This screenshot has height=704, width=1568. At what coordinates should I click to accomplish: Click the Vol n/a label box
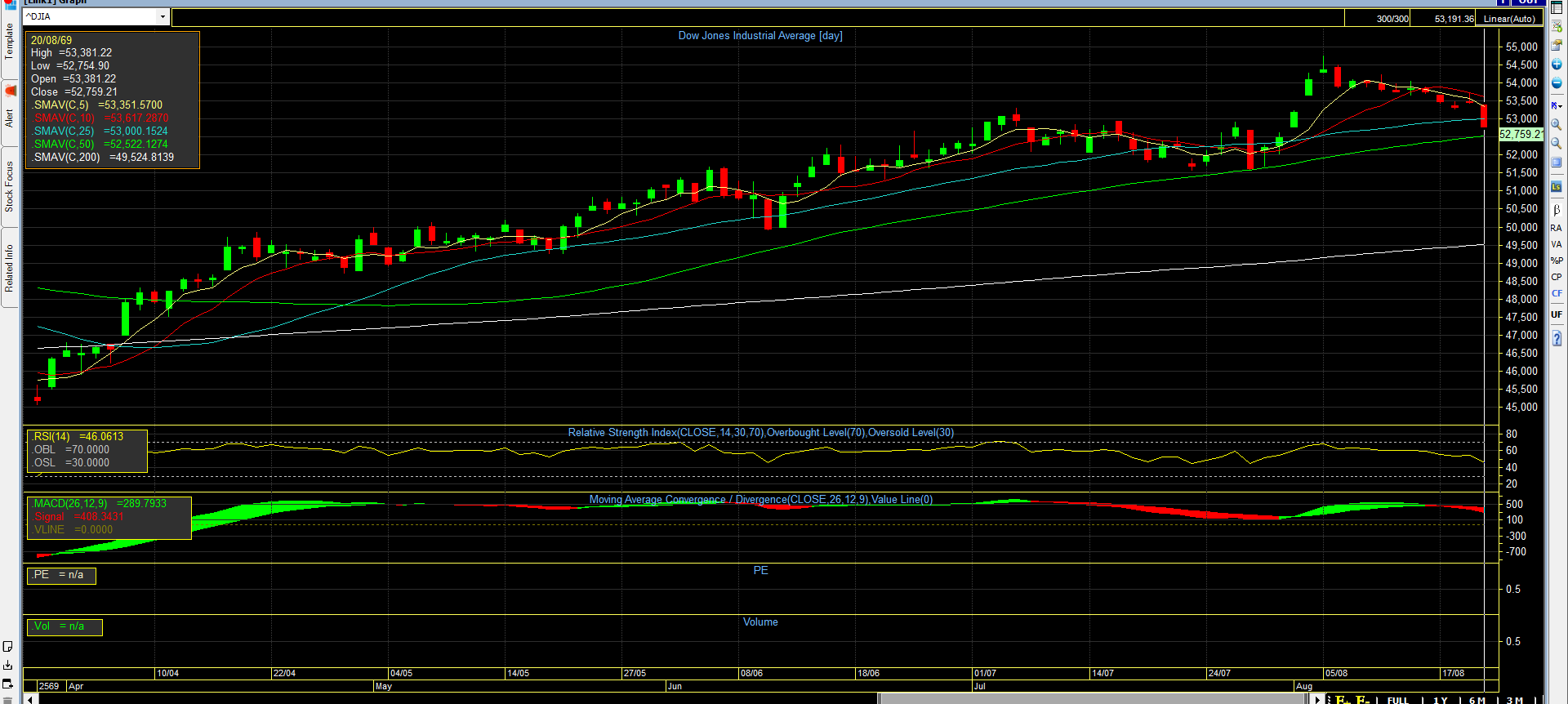tap(65, 627)
